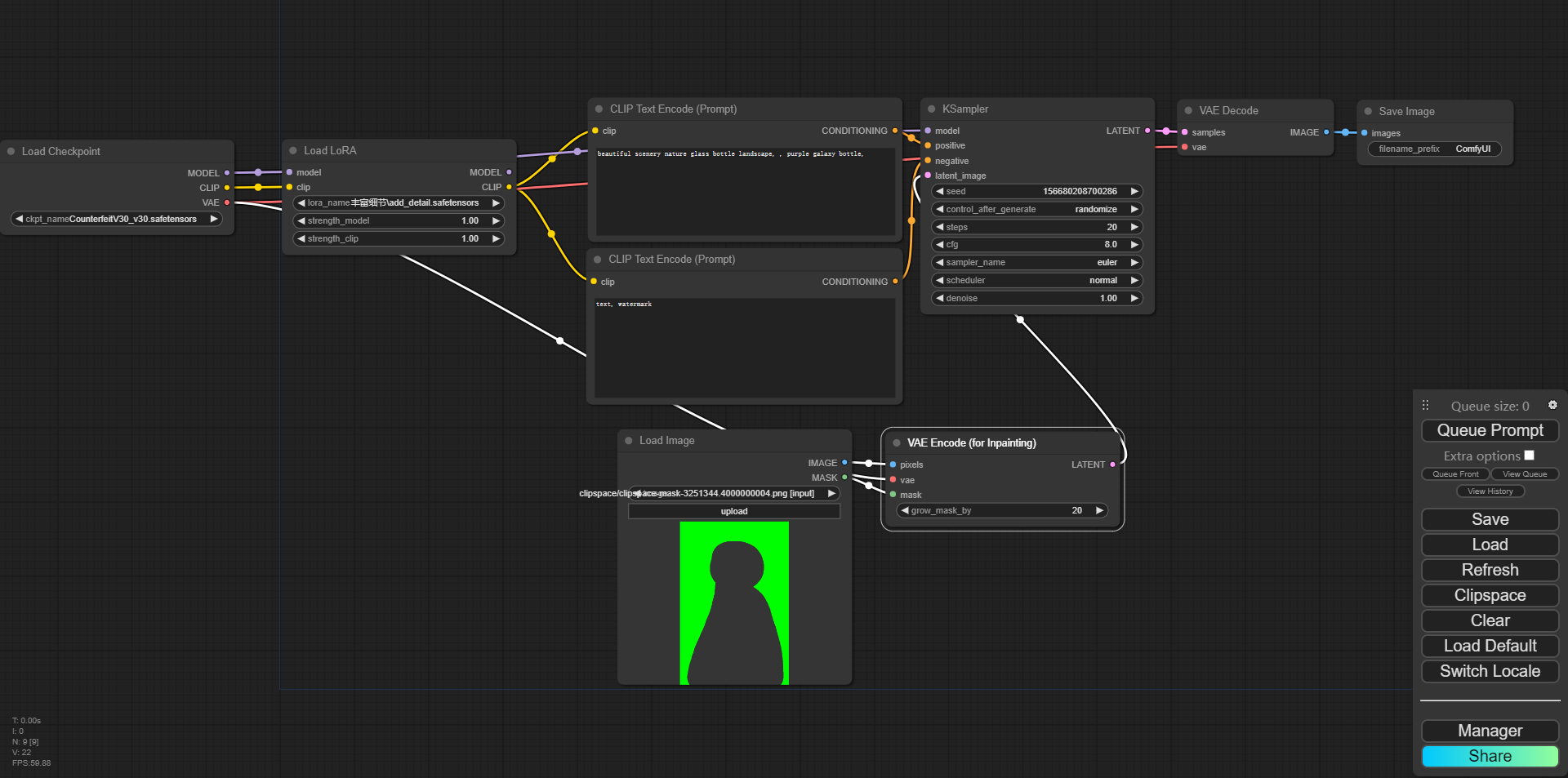Image resolution: width=1568 pixels, height=778 pixels.
Task: Decrease strength_clip with the left arrow
Action: pos(301,238)
